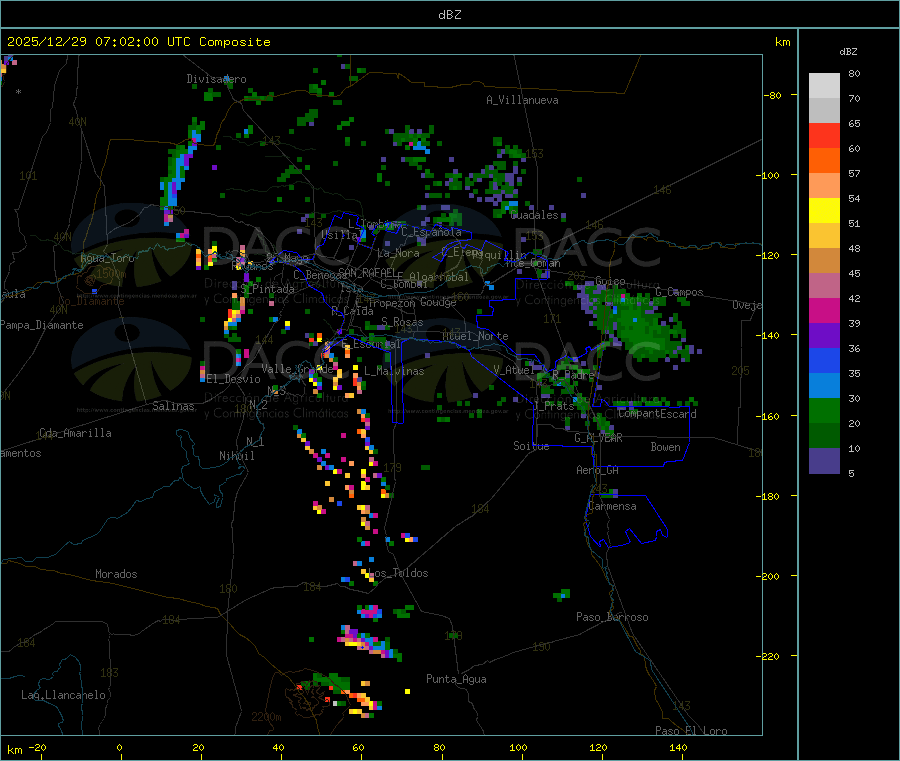
Task: Click the 'dBZ' title at the top
Action: click(449, 15)
